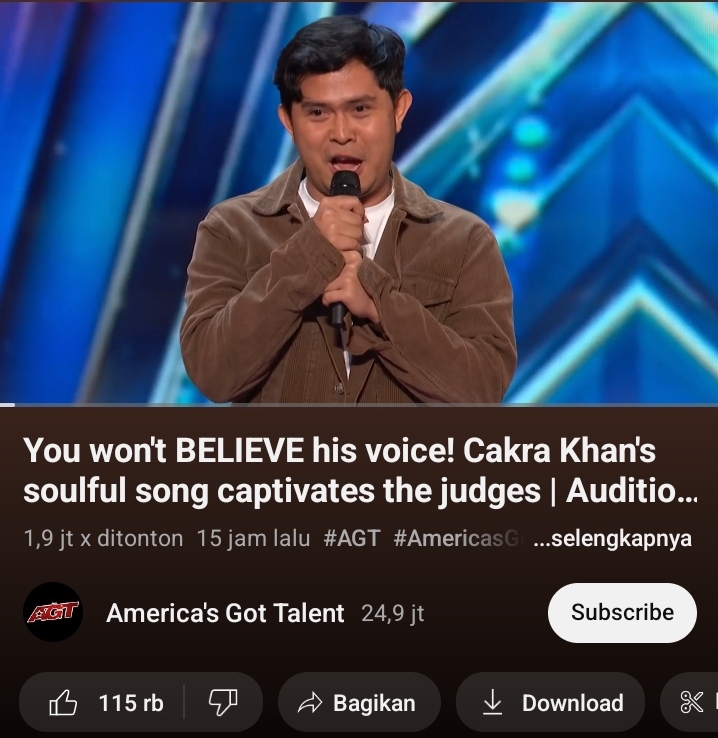Open the #AmericasG hashtag link

(x=460, y=538)
